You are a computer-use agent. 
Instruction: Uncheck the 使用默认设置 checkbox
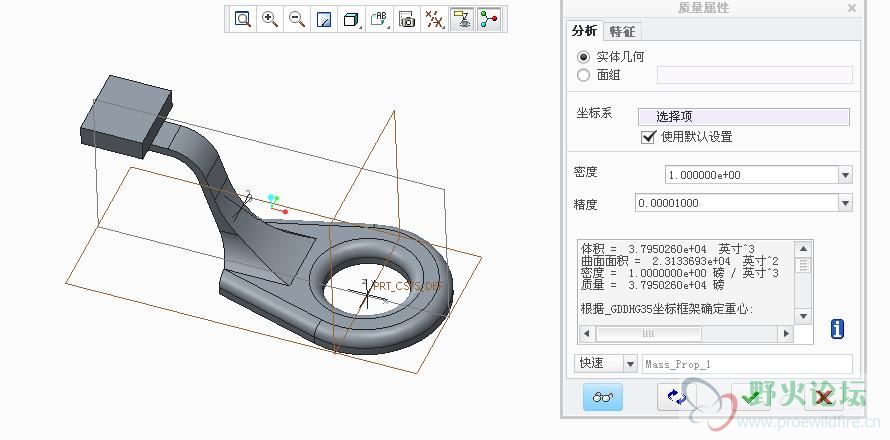pos(648,137)
